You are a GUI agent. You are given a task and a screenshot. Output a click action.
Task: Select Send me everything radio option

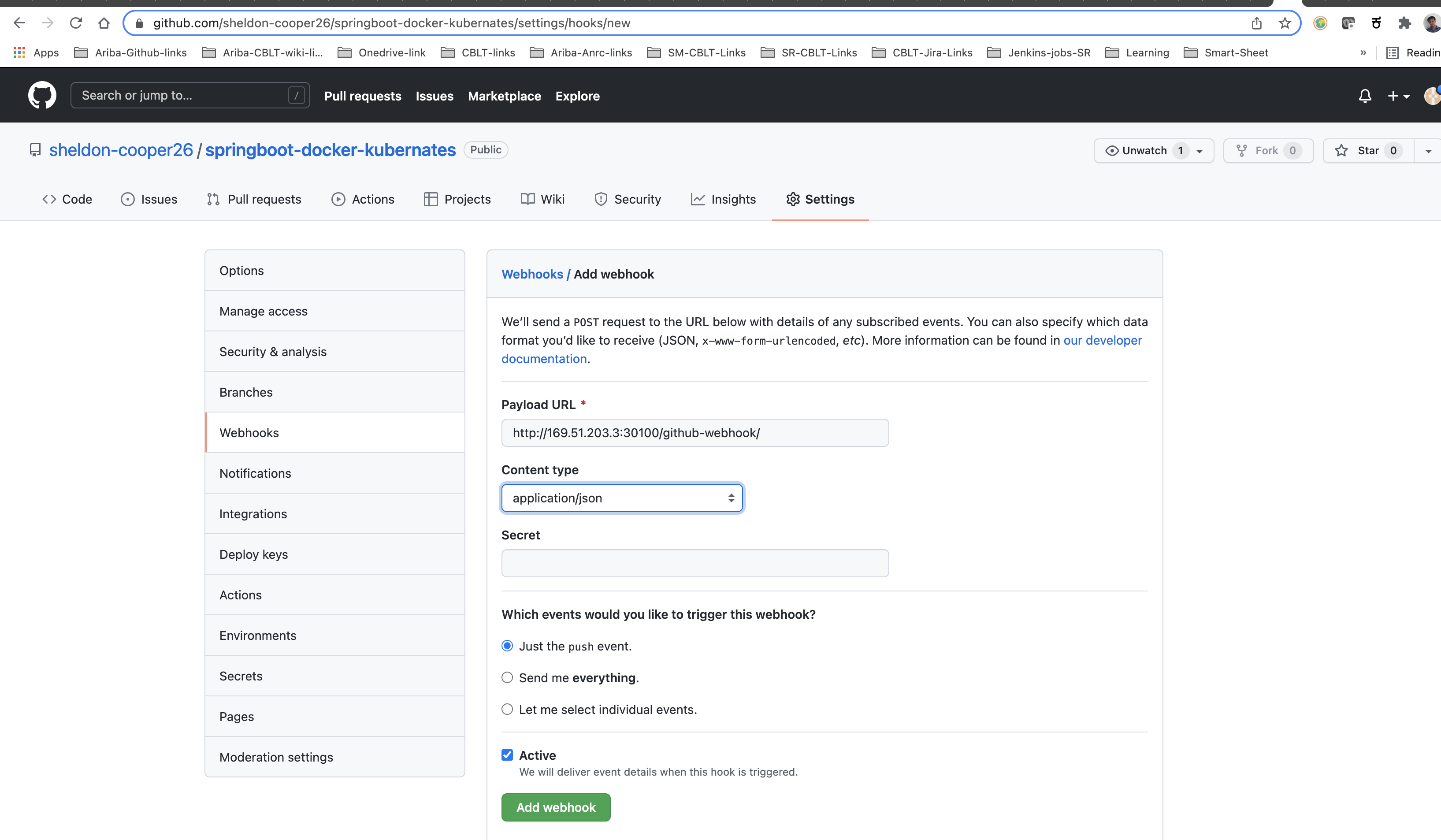(x=507, y=678)
